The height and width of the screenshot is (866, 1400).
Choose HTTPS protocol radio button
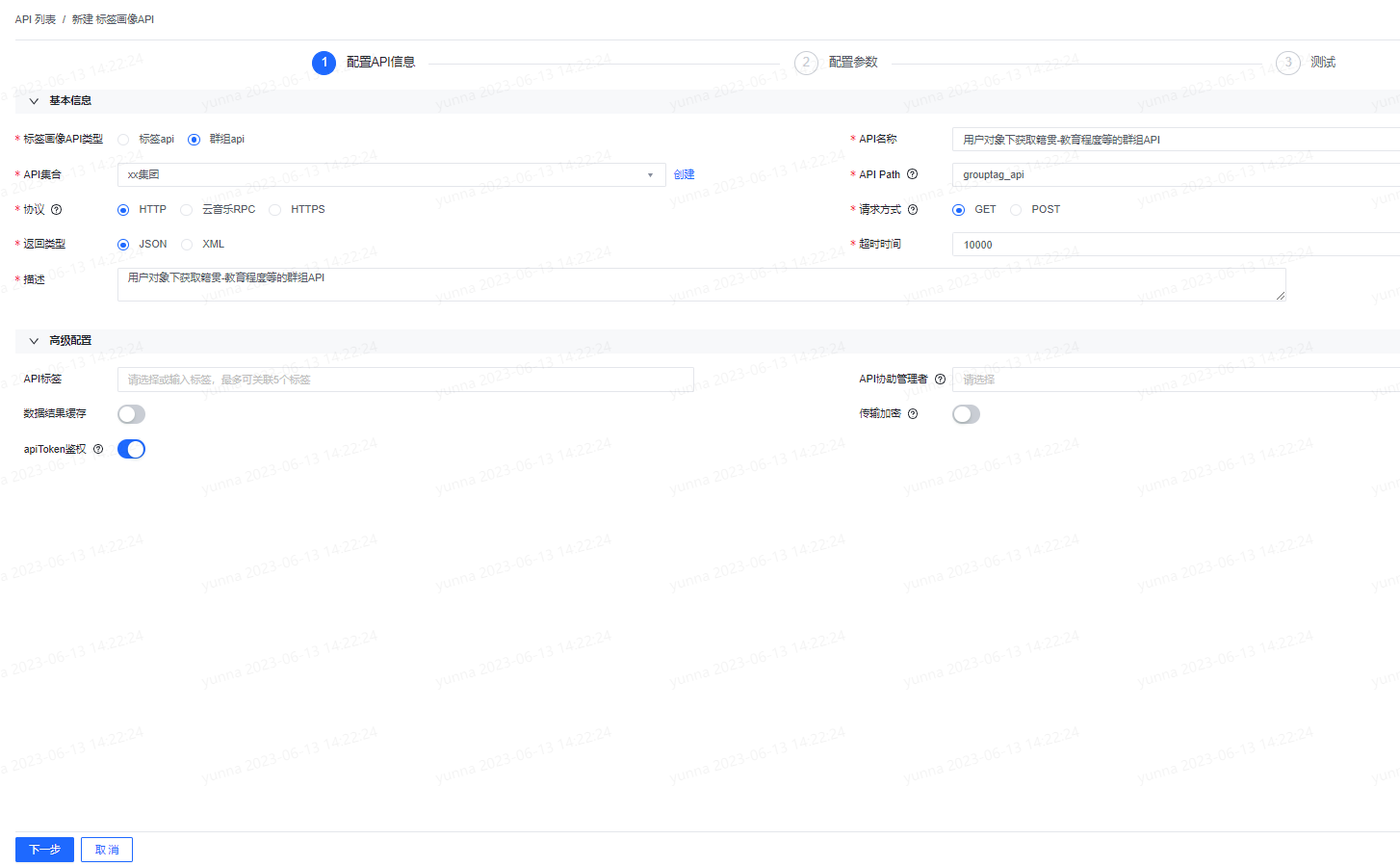(275, 210)
